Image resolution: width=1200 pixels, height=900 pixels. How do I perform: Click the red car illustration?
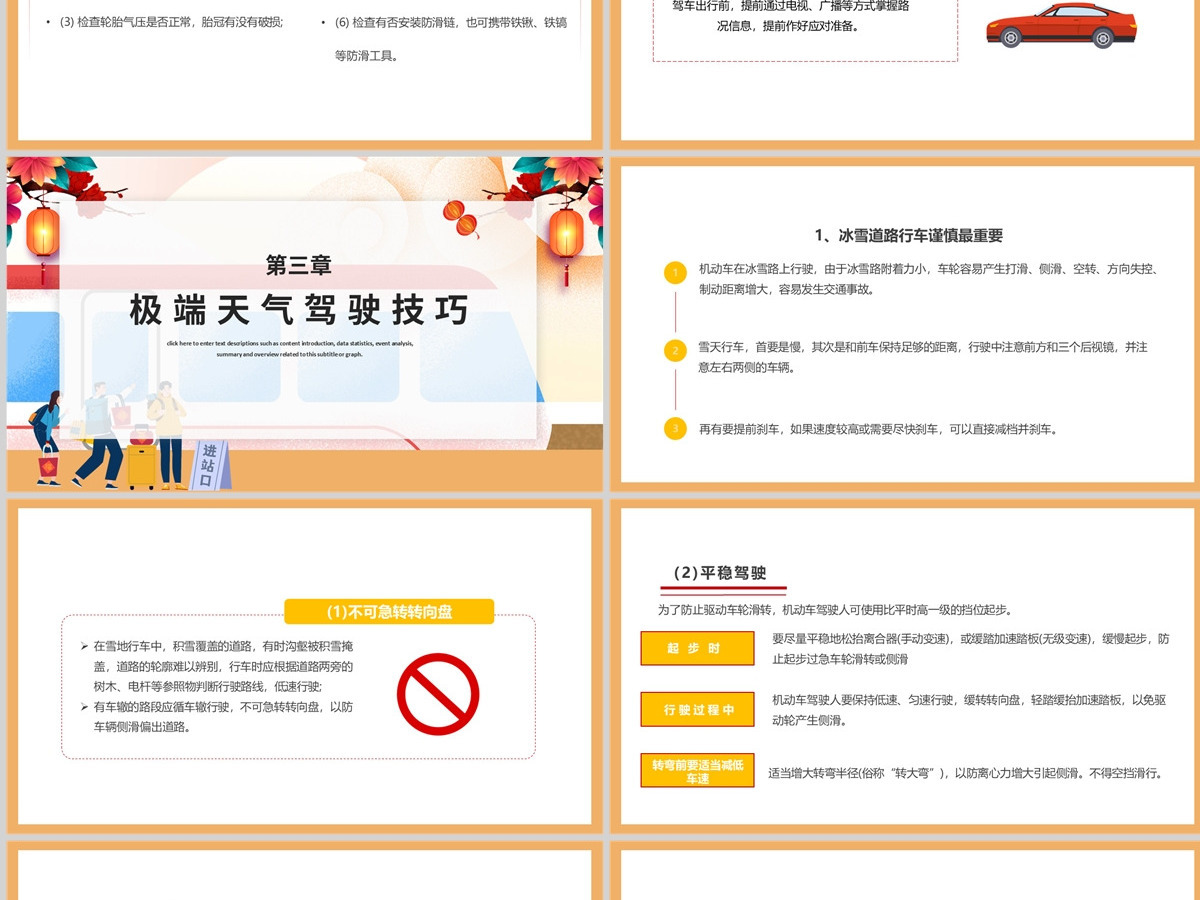[x=1061, y=25]
